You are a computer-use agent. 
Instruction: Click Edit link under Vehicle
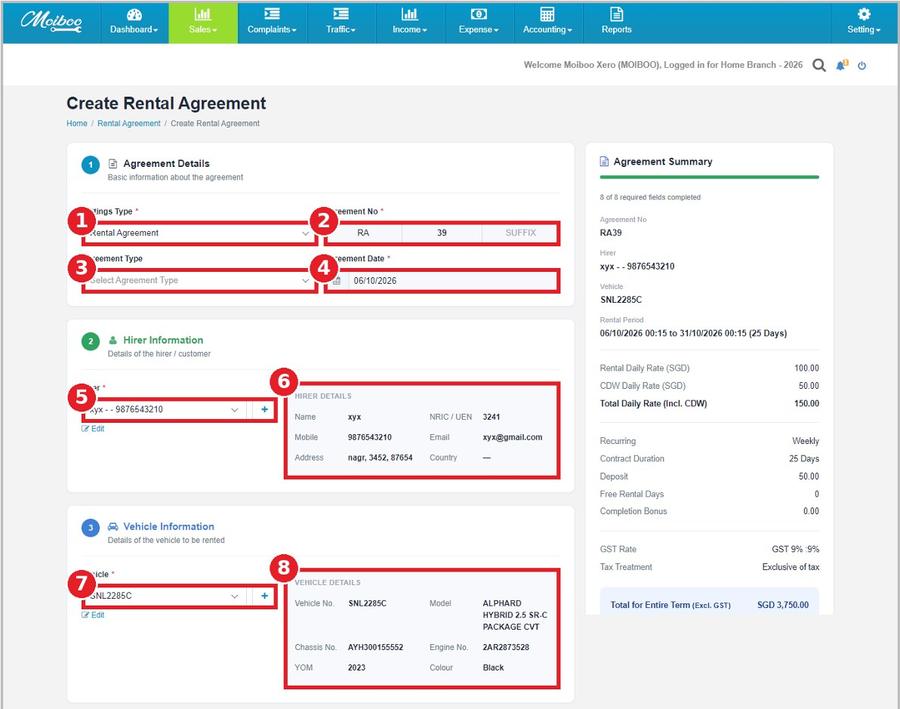[x=93, y=615]
